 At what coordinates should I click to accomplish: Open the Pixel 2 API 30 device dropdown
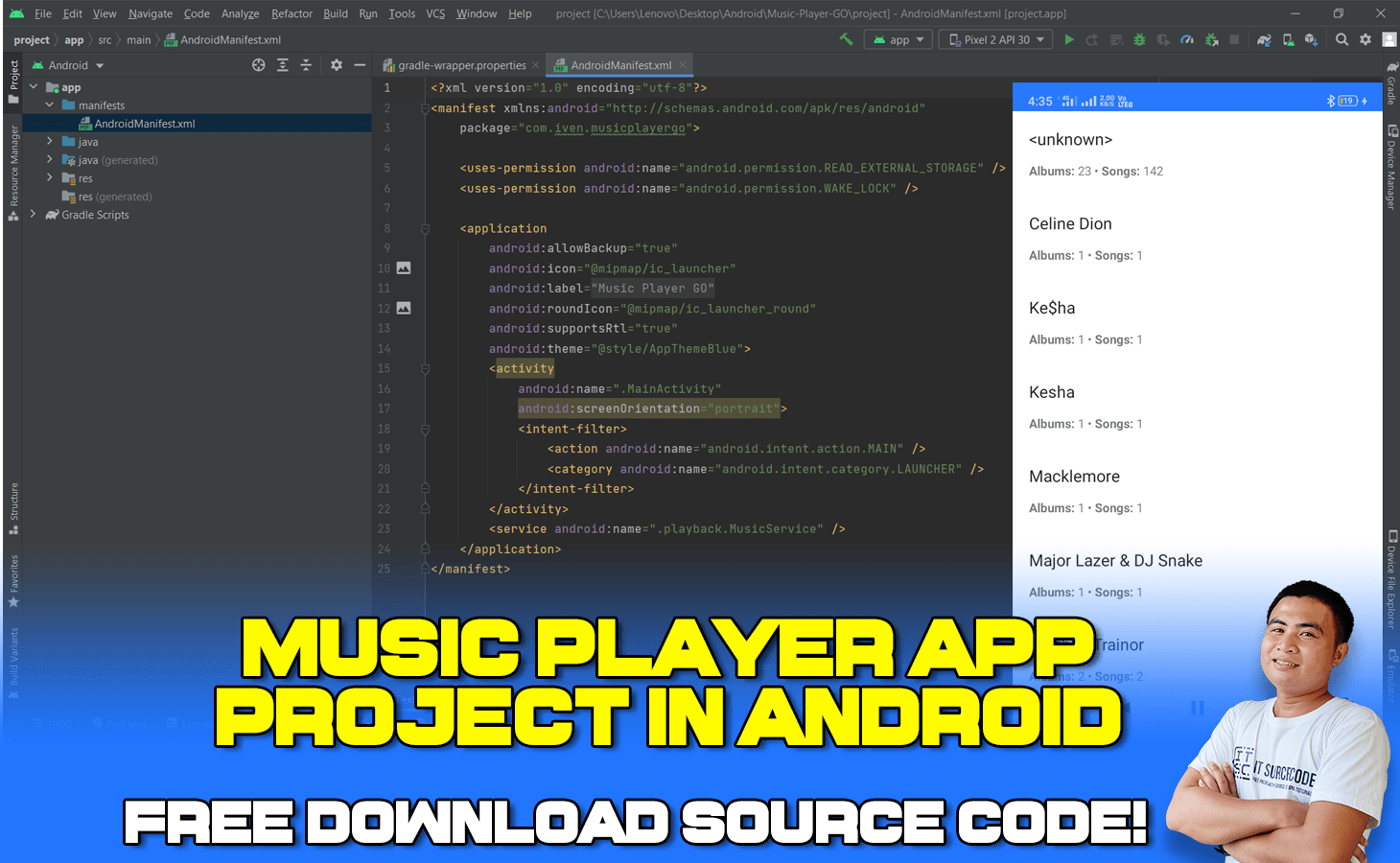coord(995,39)
